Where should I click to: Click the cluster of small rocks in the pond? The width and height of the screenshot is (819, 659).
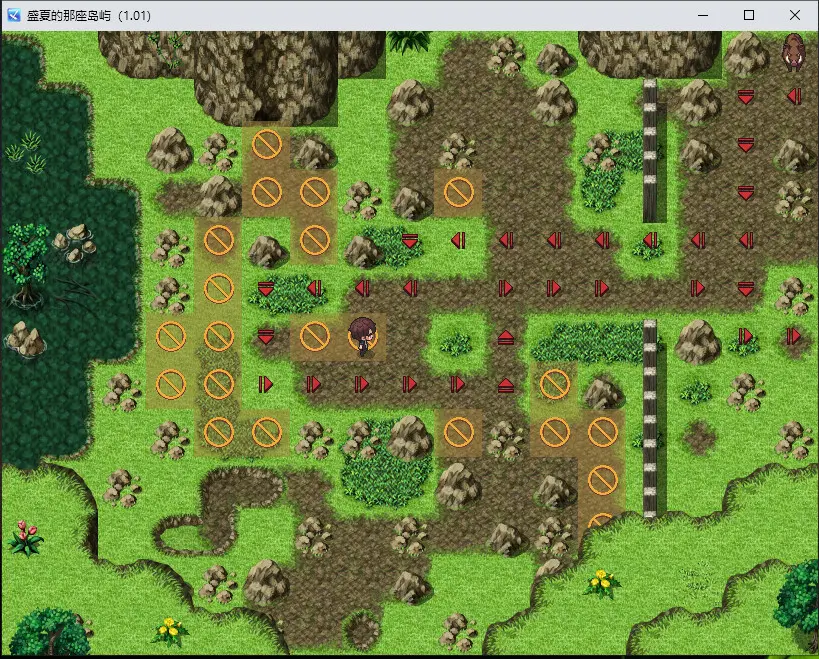[75, 243]
